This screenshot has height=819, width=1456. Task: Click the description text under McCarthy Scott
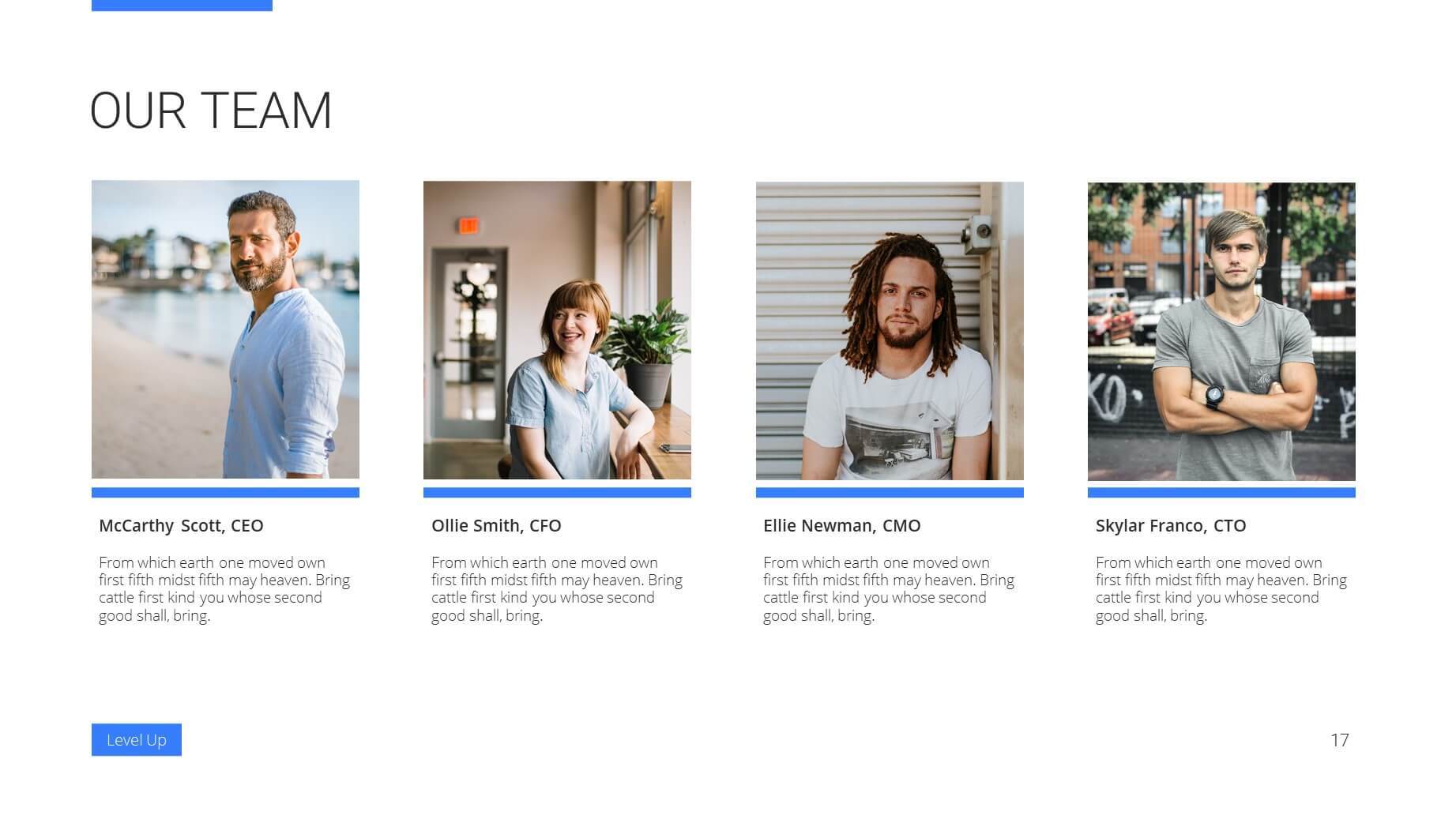pyautogui.click(x=224, y=589)
